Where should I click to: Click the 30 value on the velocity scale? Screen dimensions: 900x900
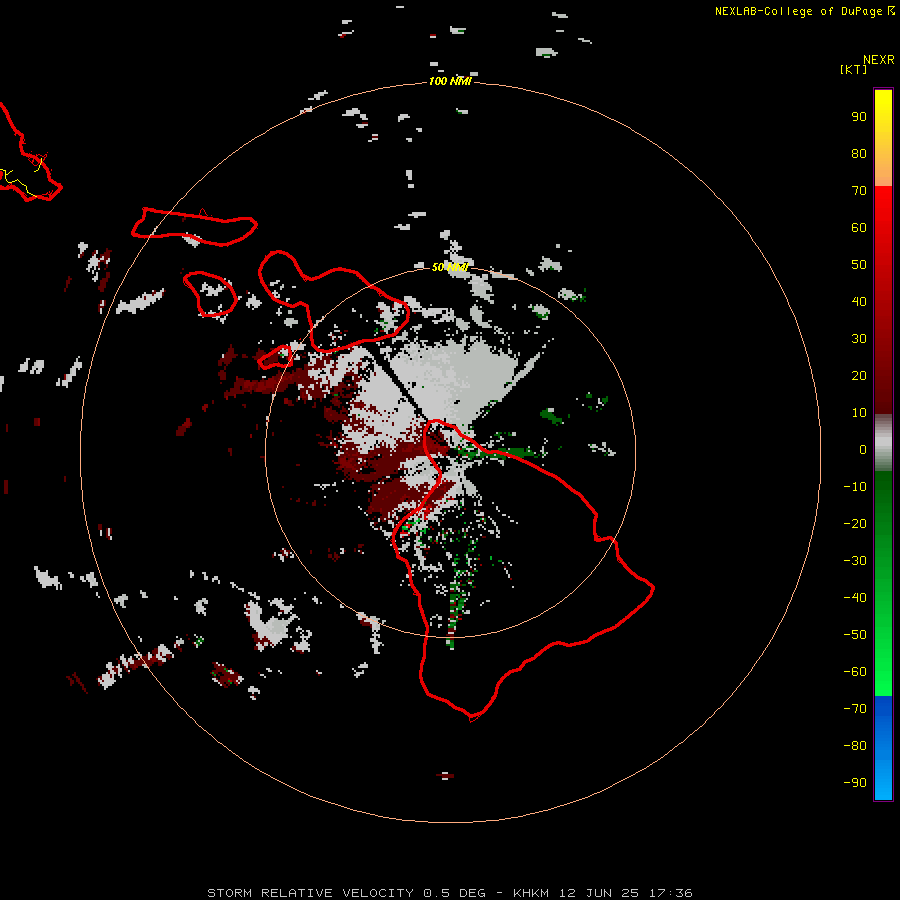tap(859, 339)
